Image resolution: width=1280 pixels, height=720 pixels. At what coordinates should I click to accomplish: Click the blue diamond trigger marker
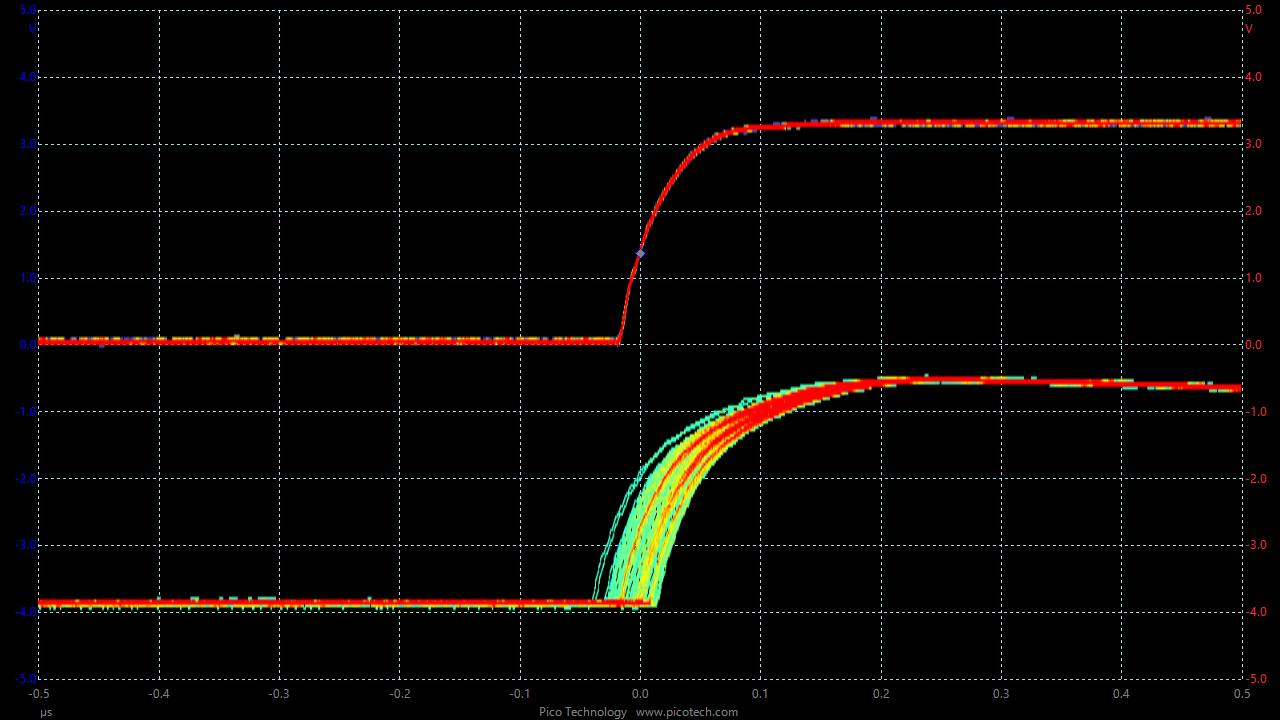click(x=640, y=253)
